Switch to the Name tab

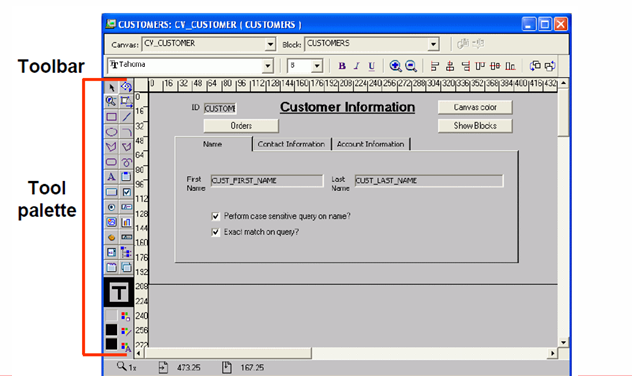pos(213,144)
